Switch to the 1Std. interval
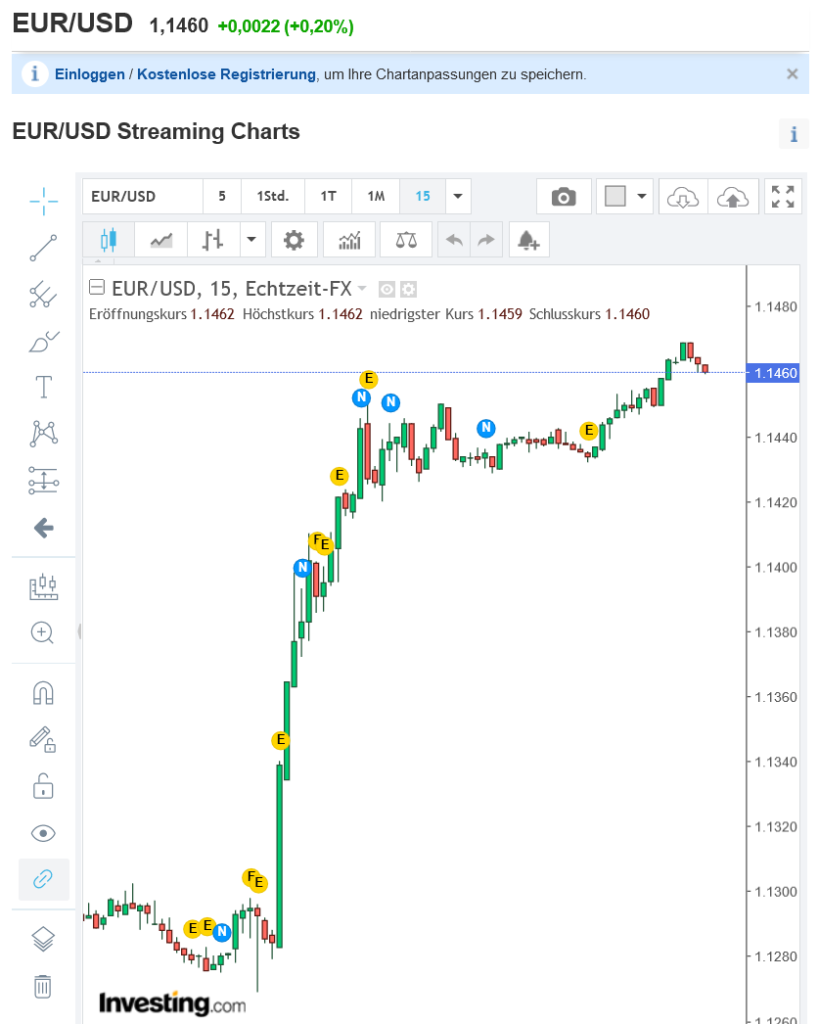This screenshot has width=819, height=1024. (x=272, y=196)
